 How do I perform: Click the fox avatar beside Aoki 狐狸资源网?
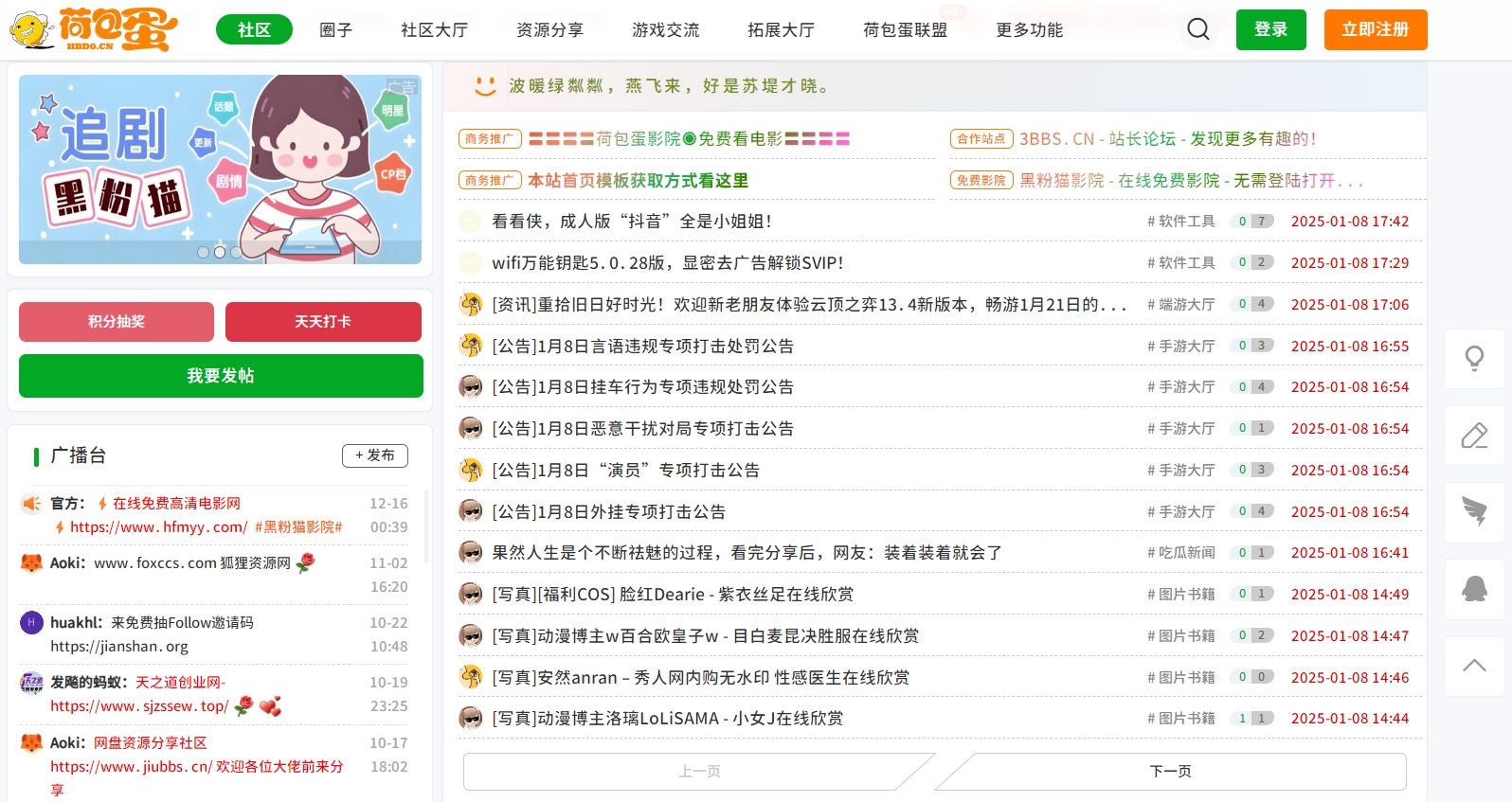(x=32, y=563)
